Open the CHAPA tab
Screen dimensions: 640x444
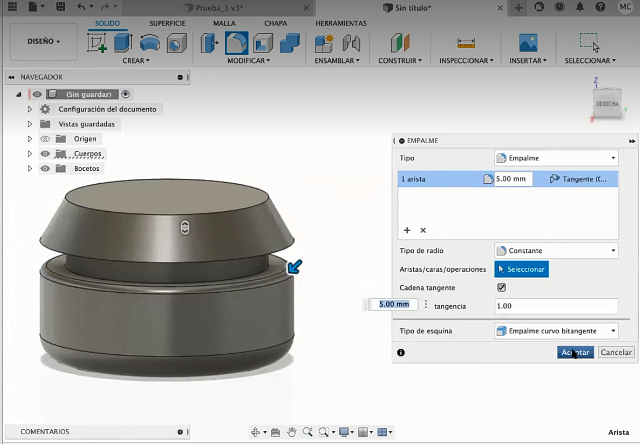click(275, 23)
